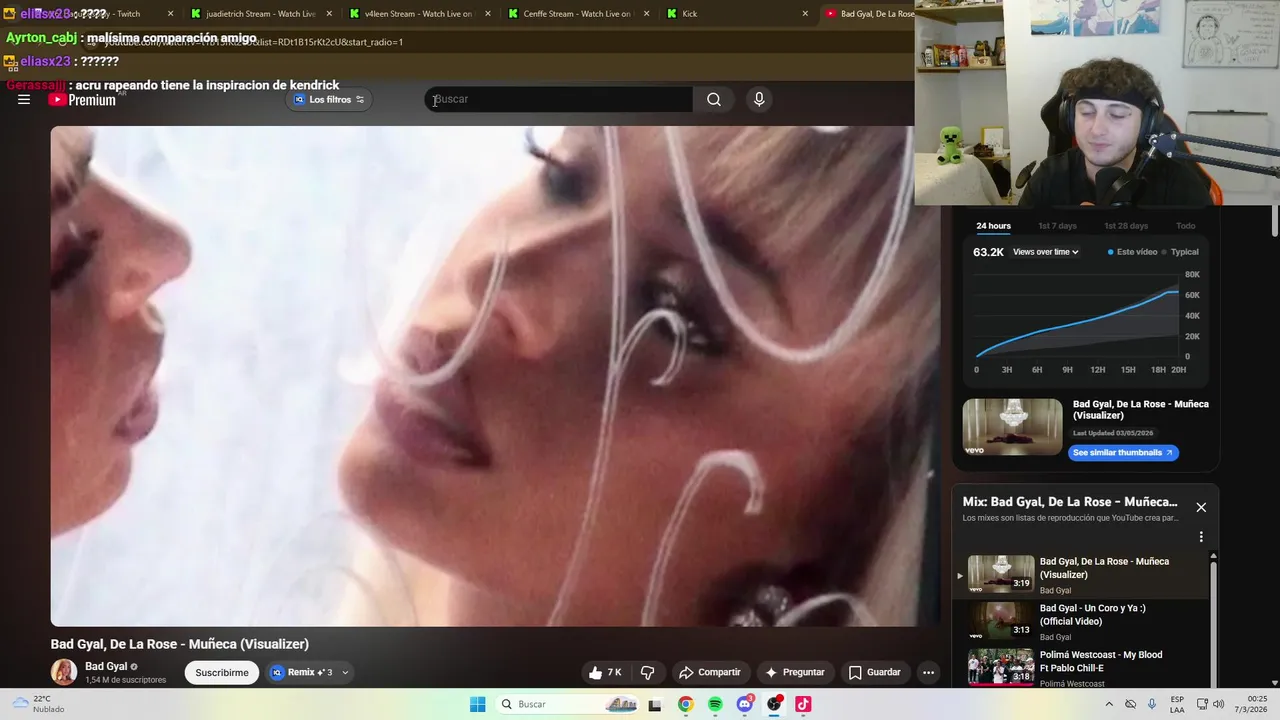Switch to the Todo stats tab
1280x720 pixels.
(x=1185, y=226)
